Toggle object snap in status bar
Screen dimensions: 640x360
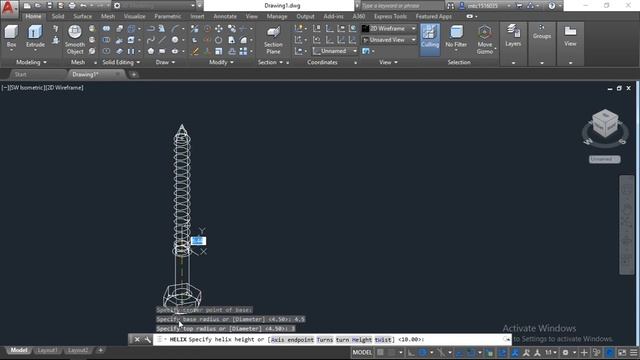pos(471,352)
